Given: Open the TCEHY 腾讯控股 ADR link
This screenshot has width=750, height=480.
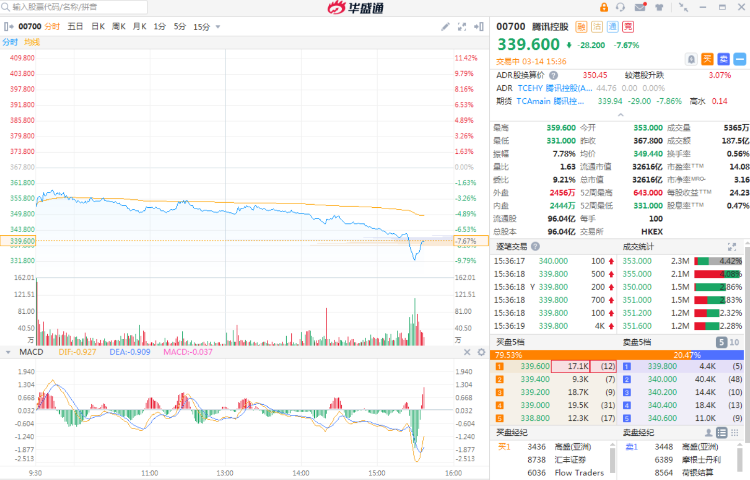Looking at the screenshot, I should click(x=555, y=88).
